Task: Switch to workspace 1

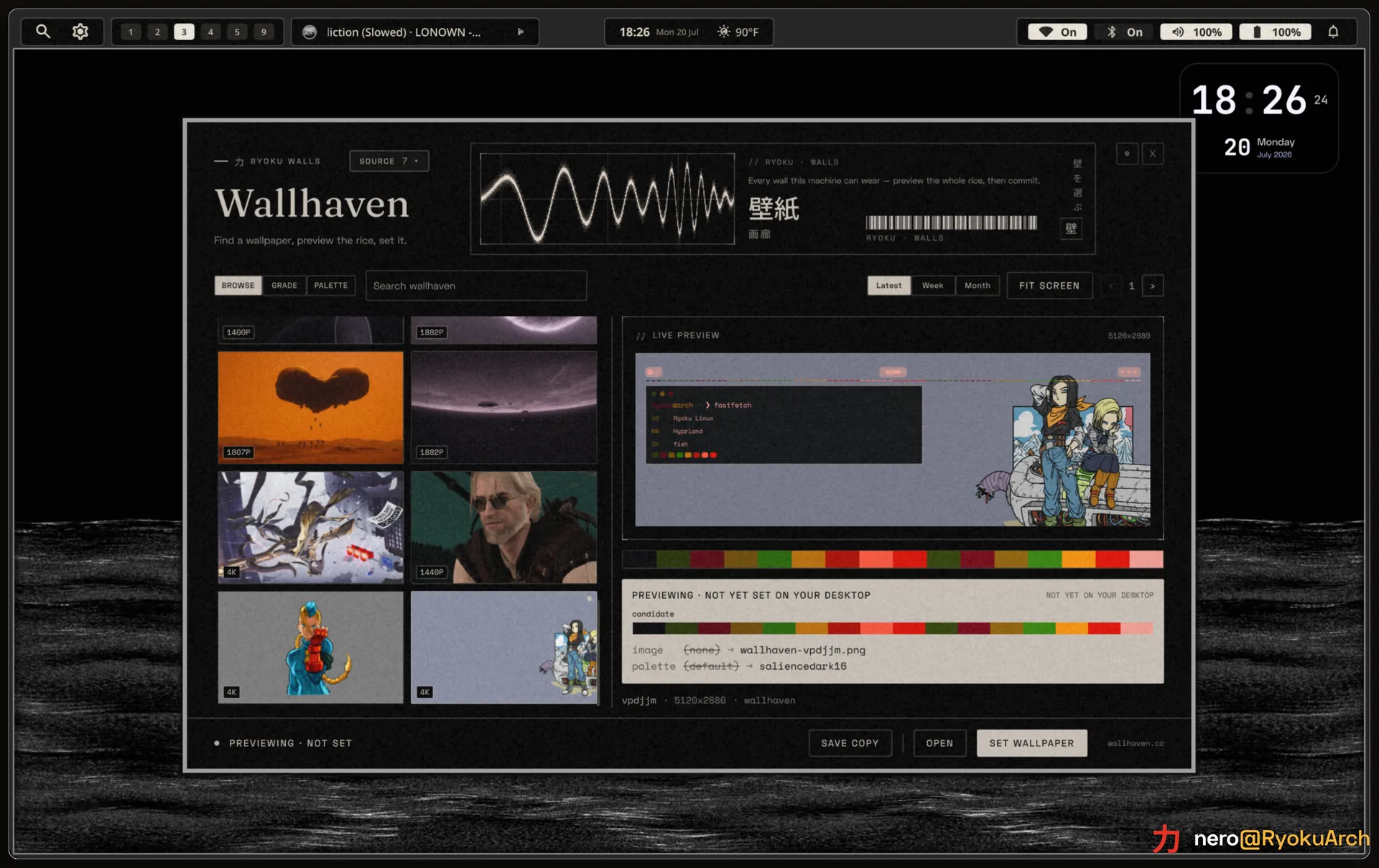Action: [131, 32]
